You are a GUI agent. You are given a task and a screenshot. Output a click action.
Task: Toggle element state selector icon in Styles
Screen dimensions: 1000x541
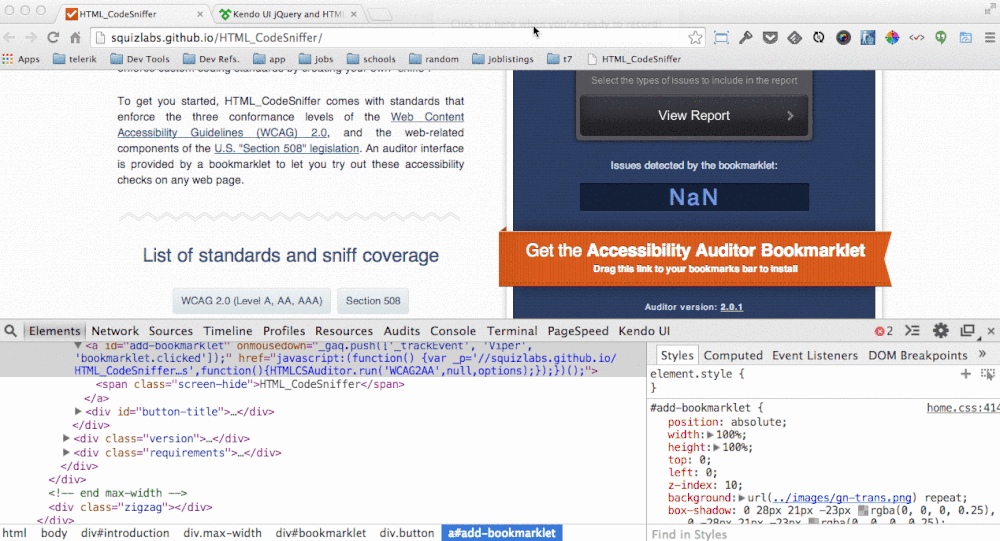[x=988, y=374]
